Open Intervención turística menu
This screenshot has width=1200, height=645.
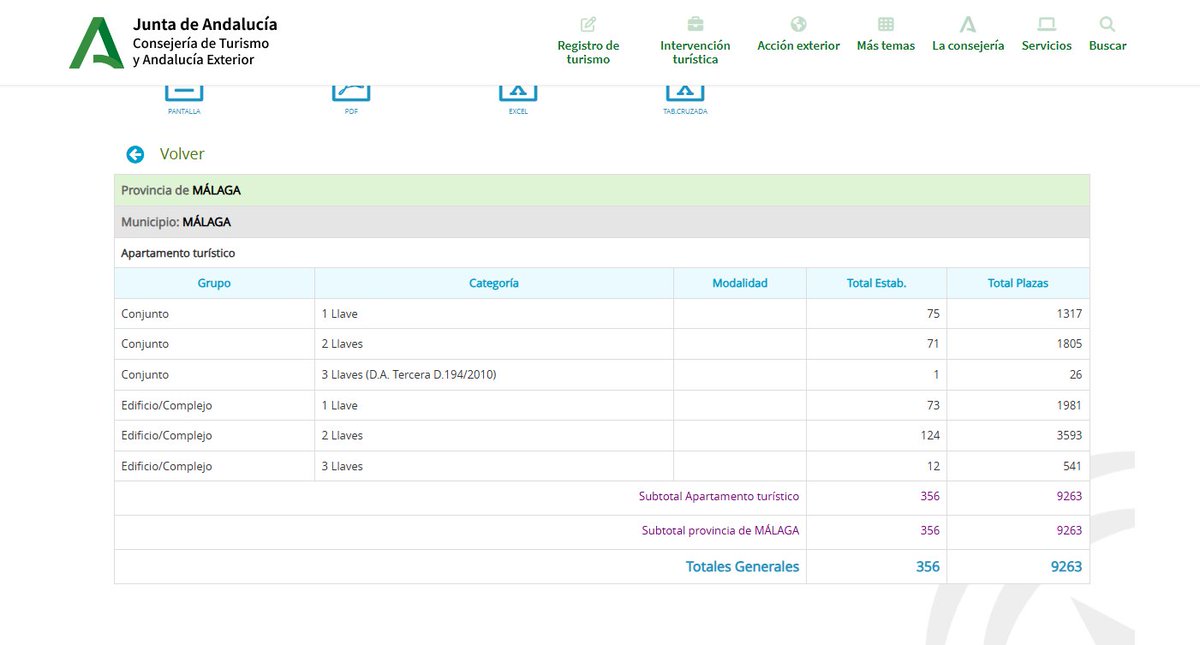[695, 40]
